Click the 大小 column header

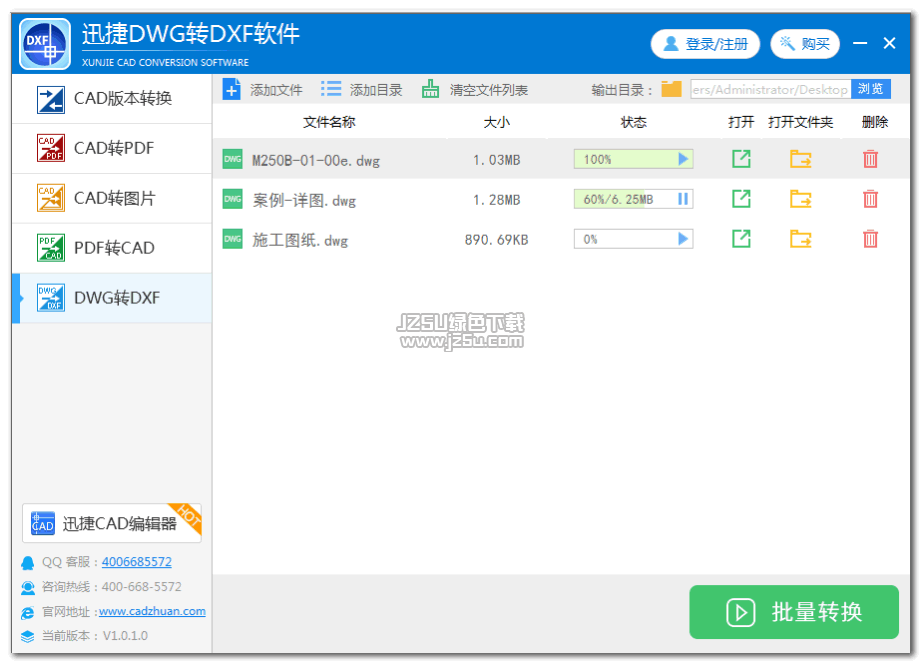pyautogui.click(x=497, y=122)
